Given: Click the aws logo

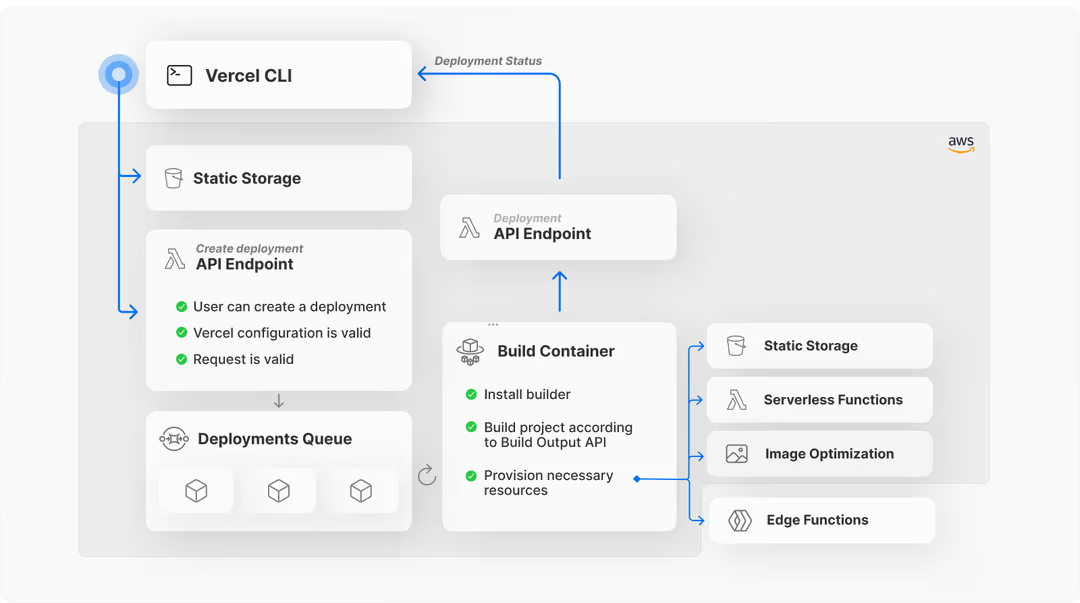Looking at the screenshot, I should coord(961,143).
